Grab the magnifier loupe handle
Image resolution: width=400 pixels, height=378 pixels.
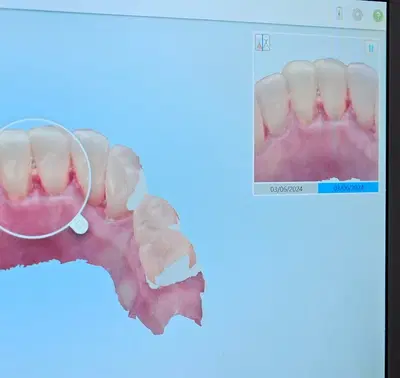click(80, 225)
